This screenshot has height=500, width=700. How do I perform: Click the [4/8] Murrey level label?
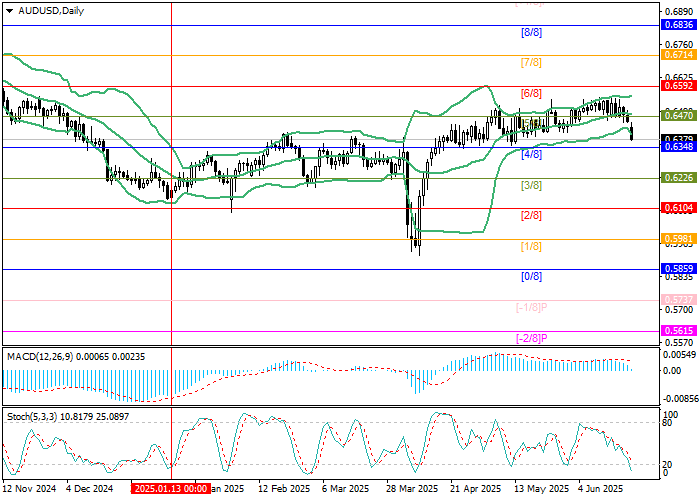coord(531,154)
